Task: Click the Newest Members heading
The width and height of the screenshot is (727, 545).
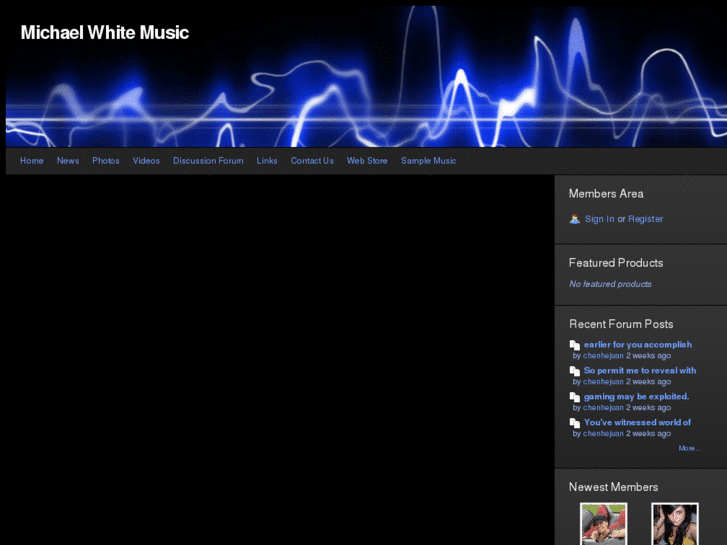Action: pyautogui.click(x=613, y=487)
